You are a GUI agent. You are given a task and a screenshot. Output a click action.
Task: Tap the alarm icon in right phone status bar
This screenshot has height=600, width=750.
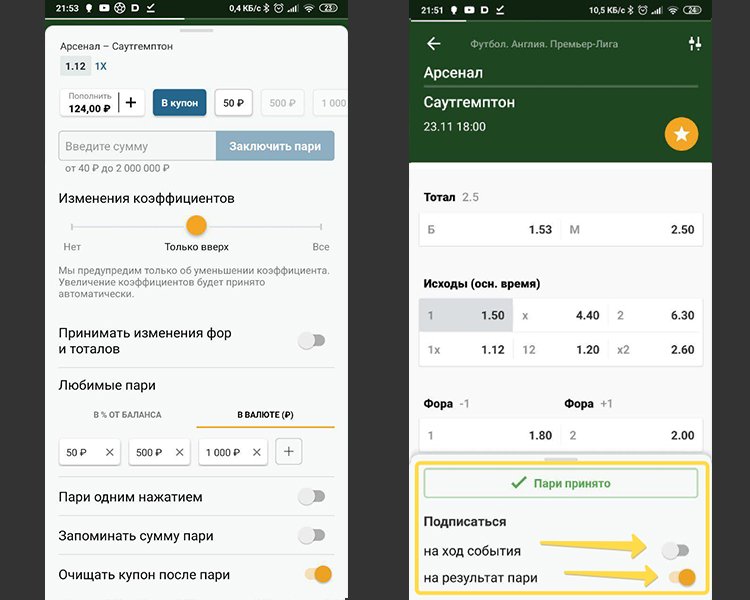pos(643,10)
